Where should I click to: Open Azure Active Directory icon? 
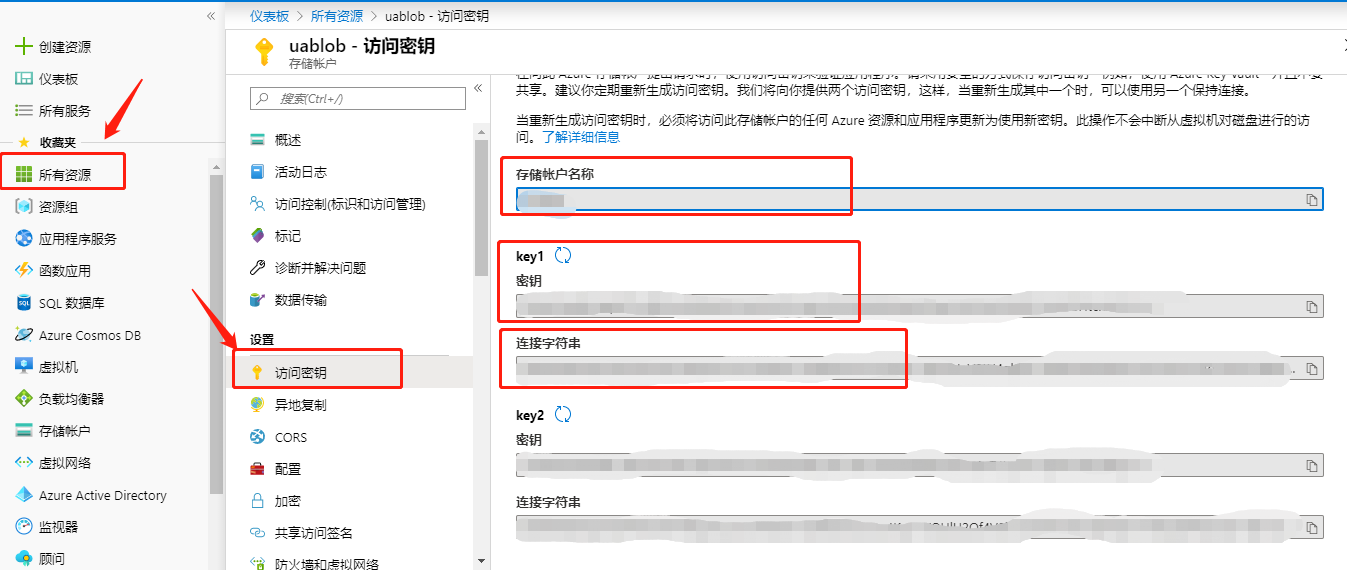click(24, 495)
